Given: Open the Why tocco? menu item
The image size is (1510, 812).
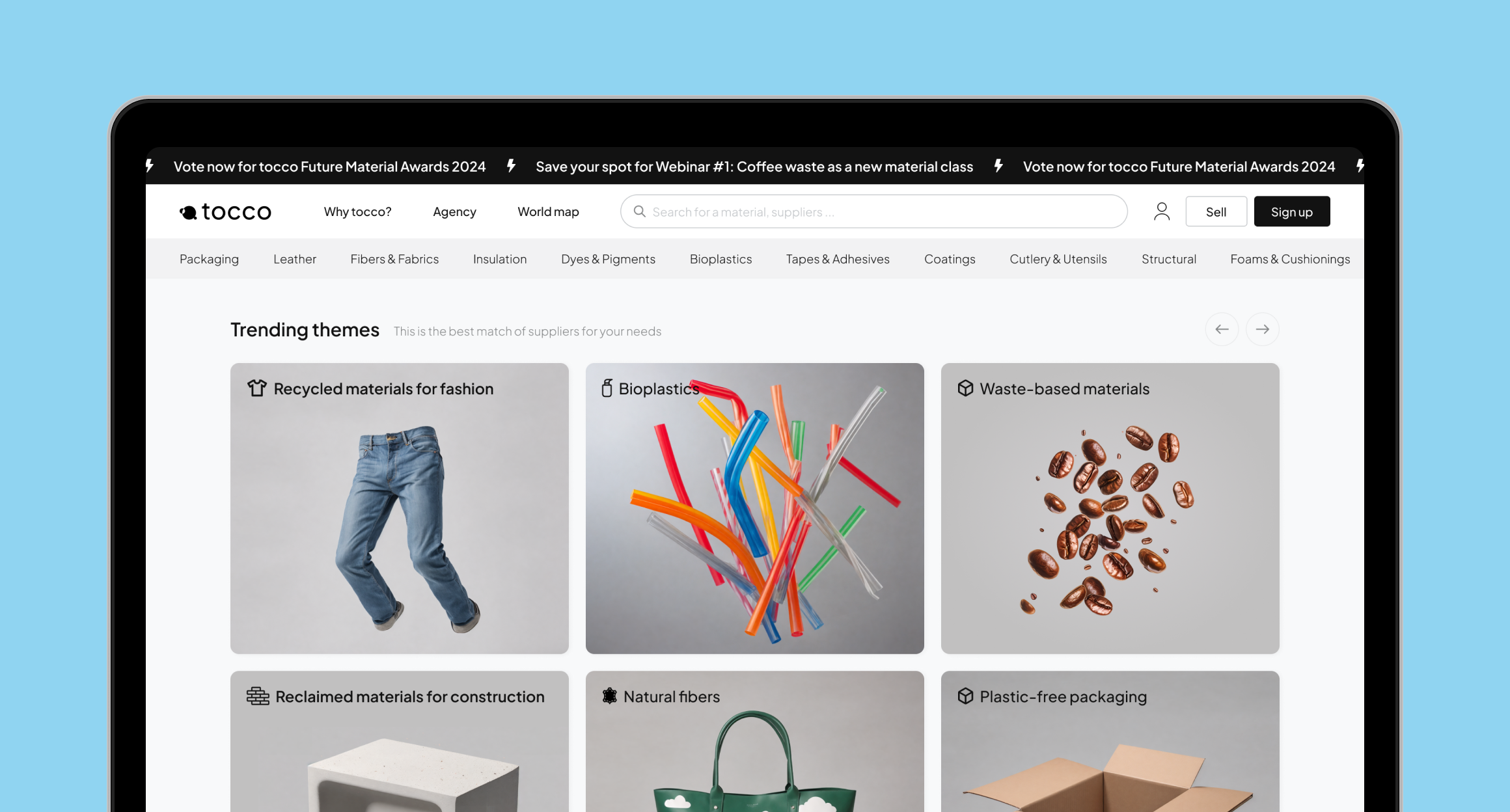Looking at the screenshot, I should 357,211.
